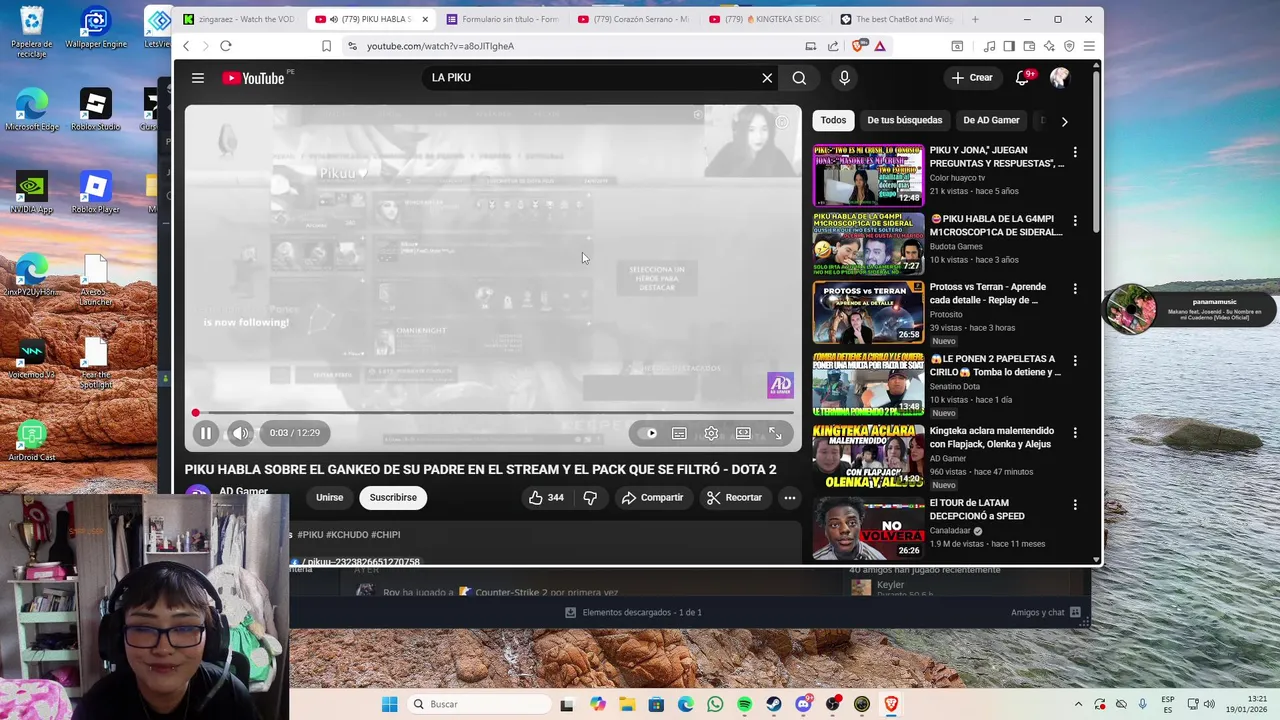1280x720 pixels.
Task: Open a new browser tab
Action: 975,19
